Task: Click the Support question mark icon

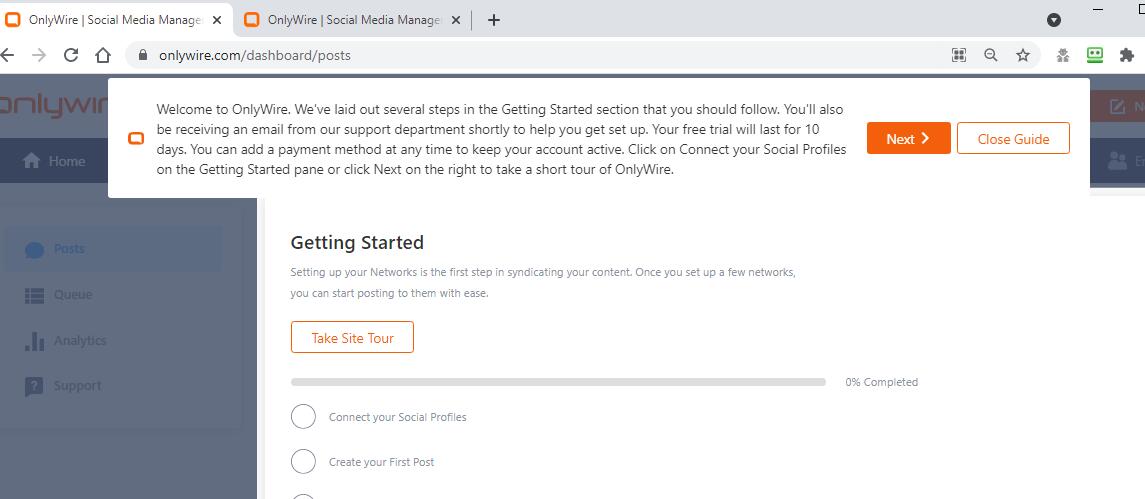Action: [x=34, y=386]
